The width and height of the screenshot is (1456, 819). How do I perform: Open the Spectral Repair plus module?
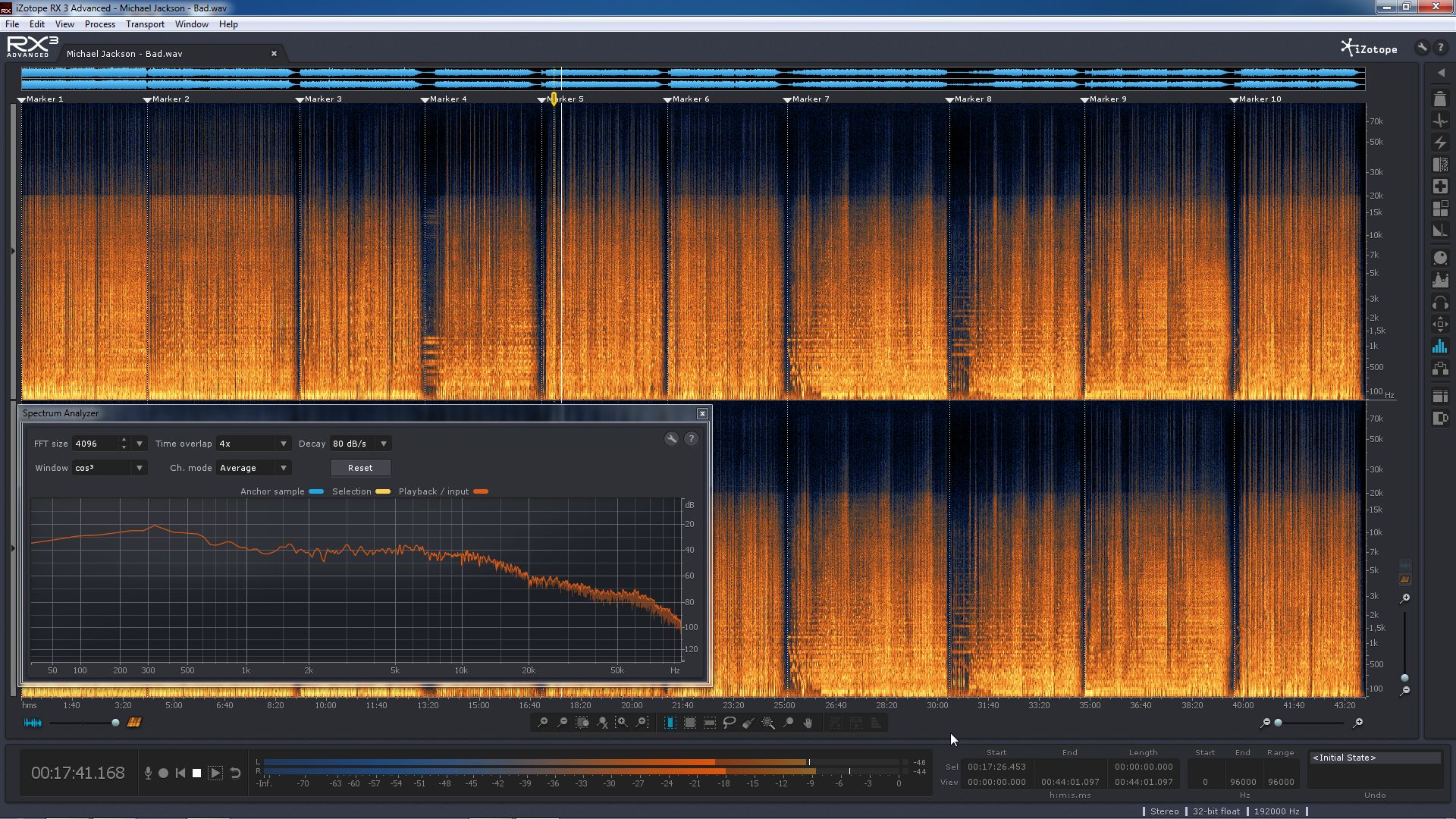pos(1440,187)
